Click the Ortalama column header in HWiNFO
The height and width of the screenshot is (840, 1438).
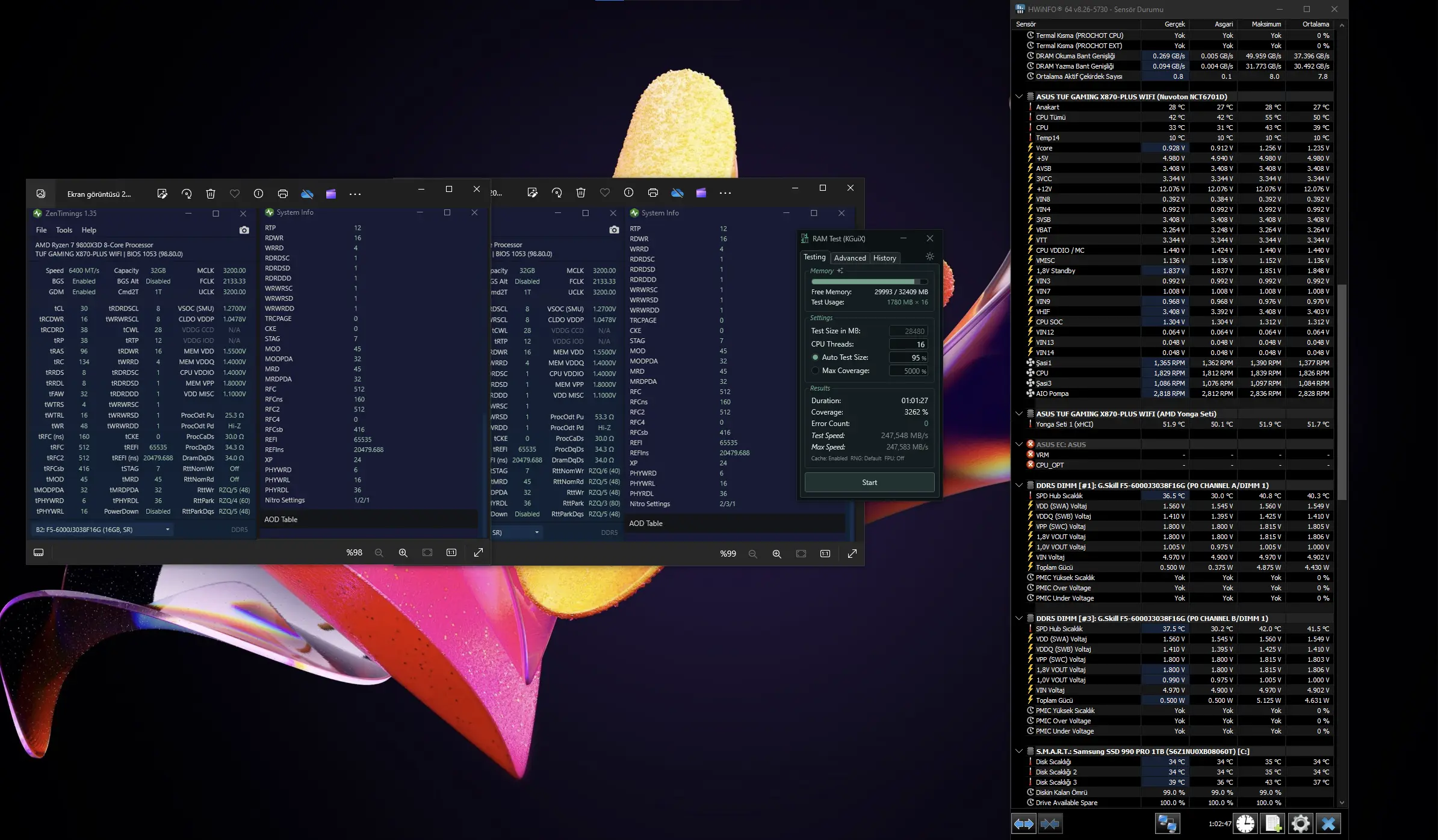point(1309,24)
